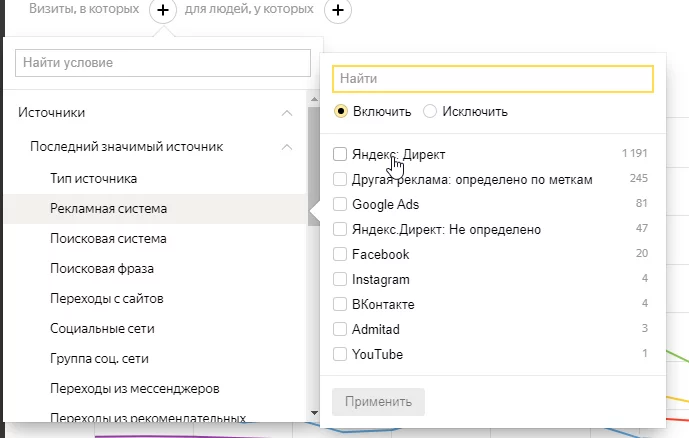This screenshot has height=438, width=689.
Task: Select the 'Исключить' radio option
Action: tap(430, 112)
